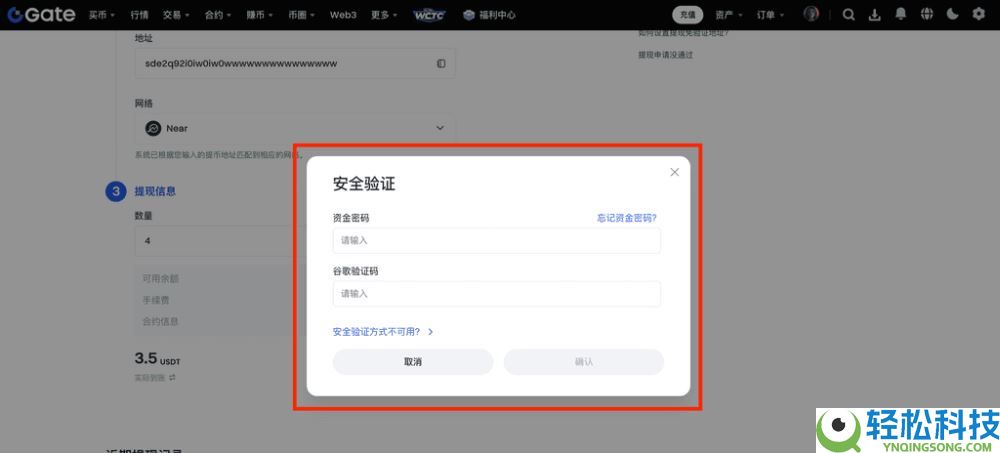
Task: Expand the 合约 menu
Action: (x=218, y=15)
